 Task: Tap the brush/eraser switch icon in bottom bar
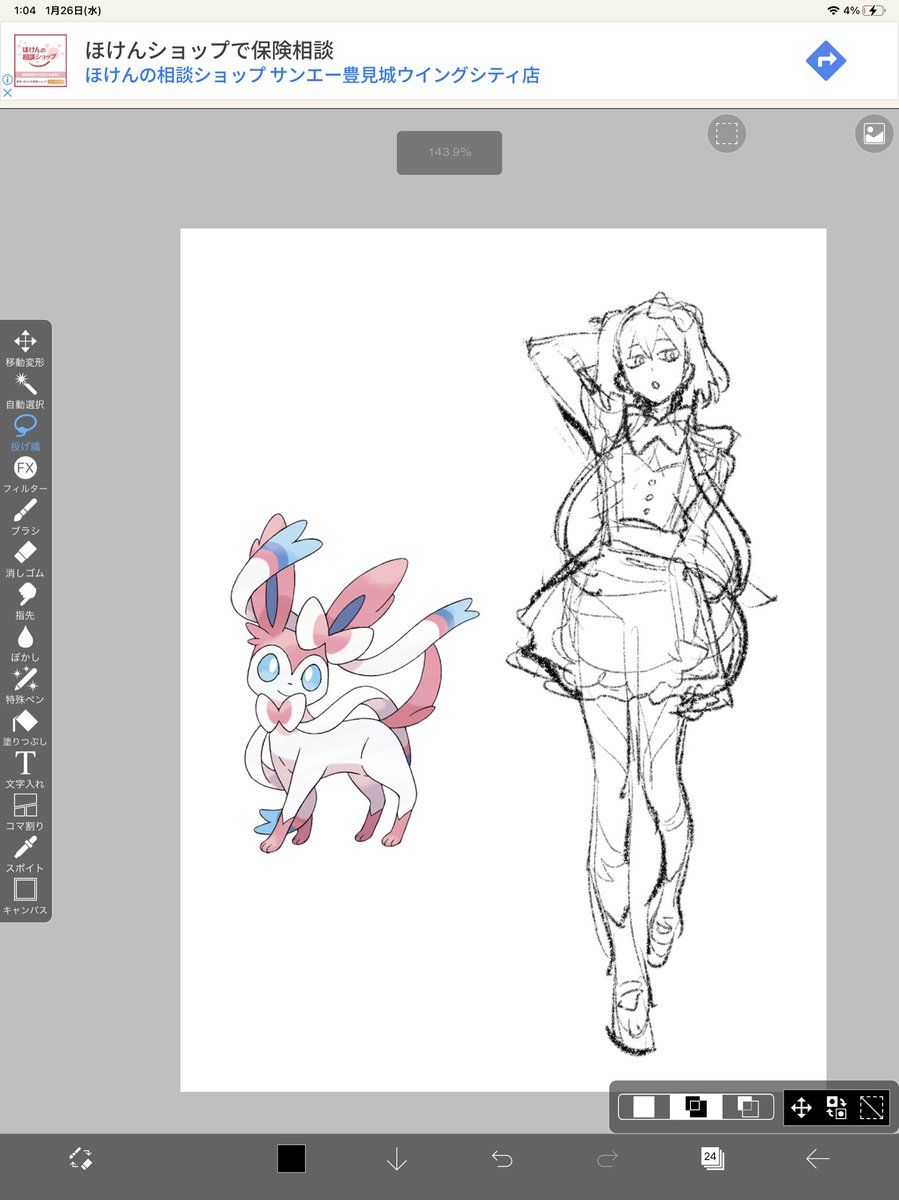[x=81, y=1158]
